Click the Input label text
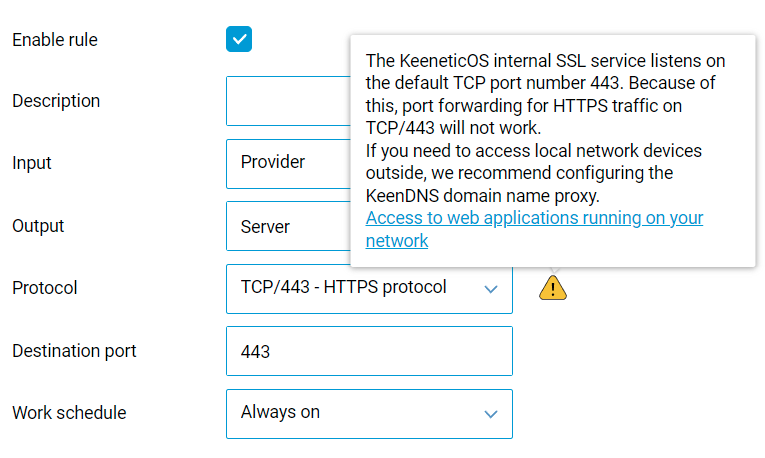Screen dimensions: 765x458 (32, 163)
